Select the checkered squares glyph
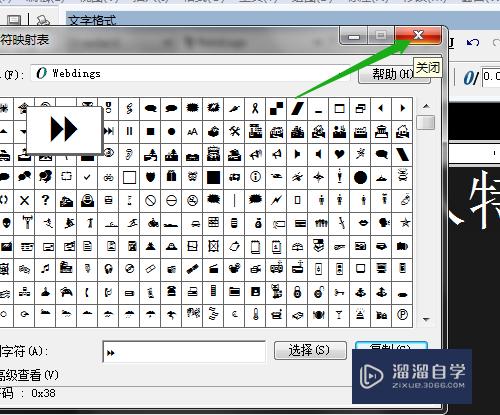500x415 pixels. tap(276, 108)
